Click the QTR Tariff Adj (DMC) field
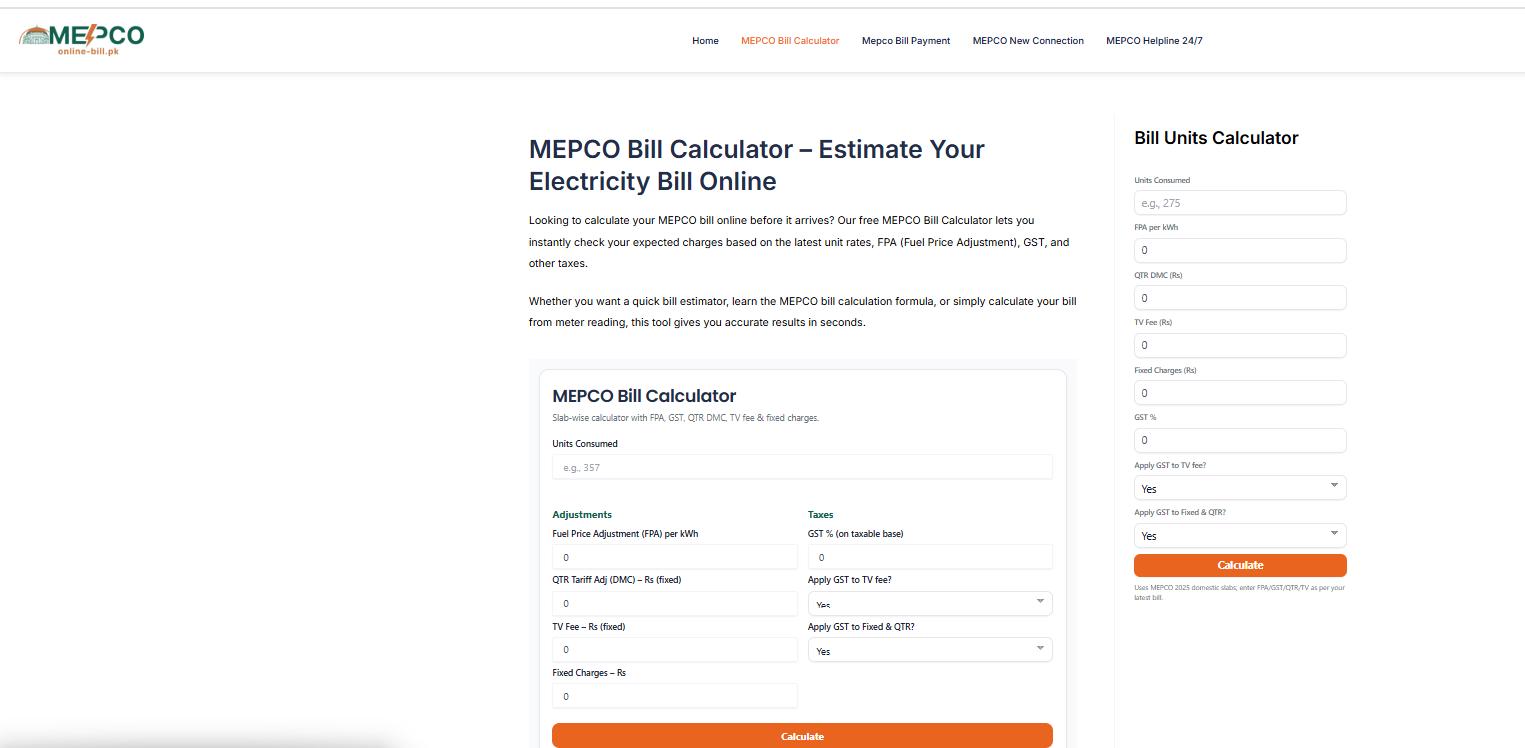Screen dimensions: 1525x748 click(675, 603)
